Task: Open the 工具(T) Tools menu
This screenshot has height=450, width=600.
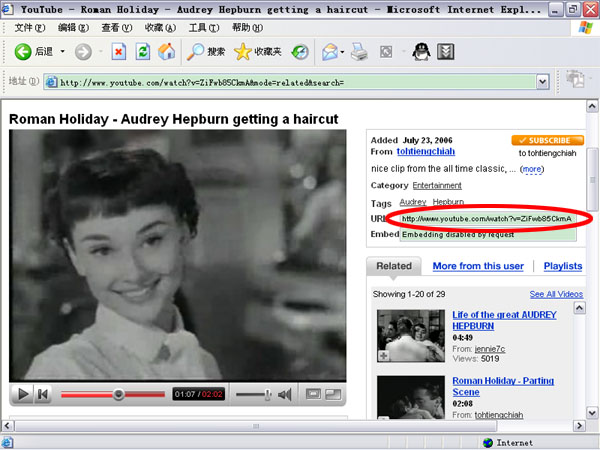Action: click(204, 28)
